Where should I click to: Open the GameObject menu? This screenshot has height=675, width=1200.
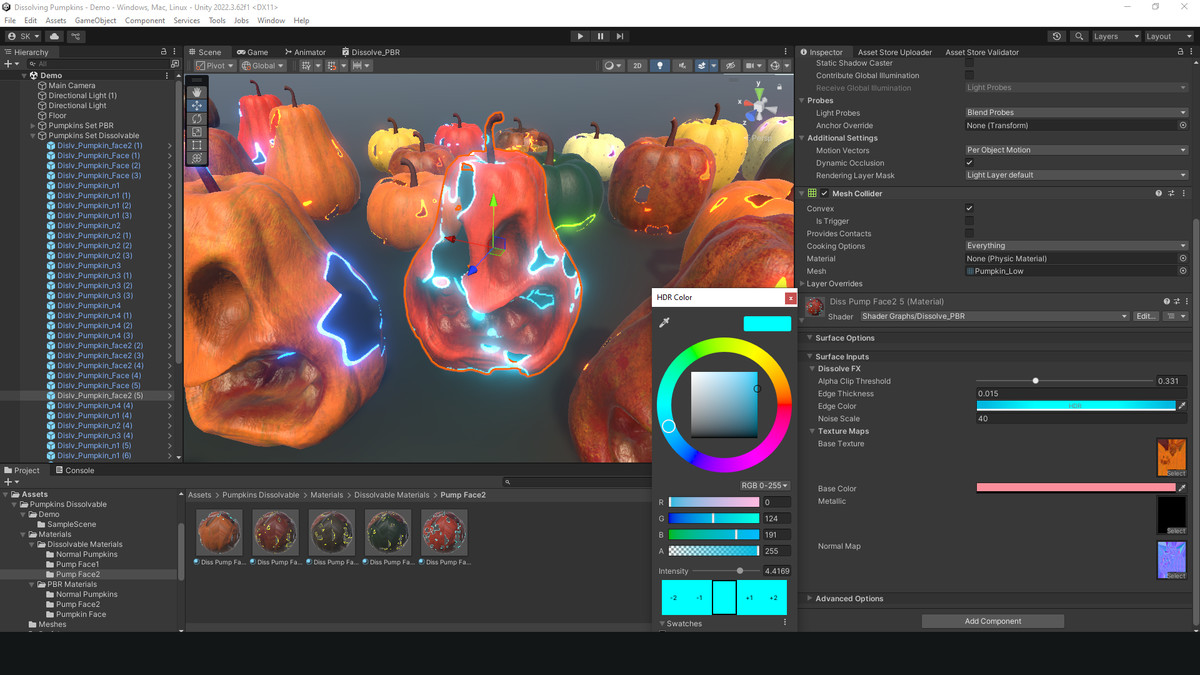pos(95,19)
